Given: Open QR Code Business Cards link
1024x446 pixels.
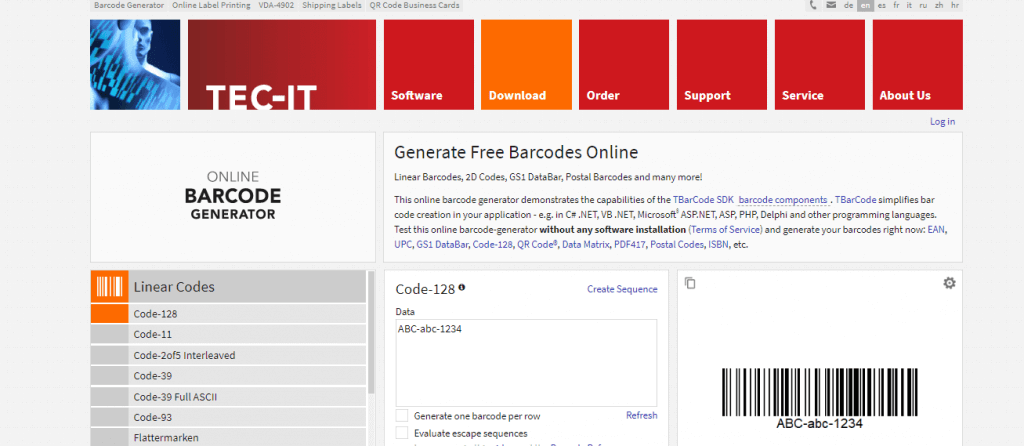Looking at the screenshot, I should [414, 5].
